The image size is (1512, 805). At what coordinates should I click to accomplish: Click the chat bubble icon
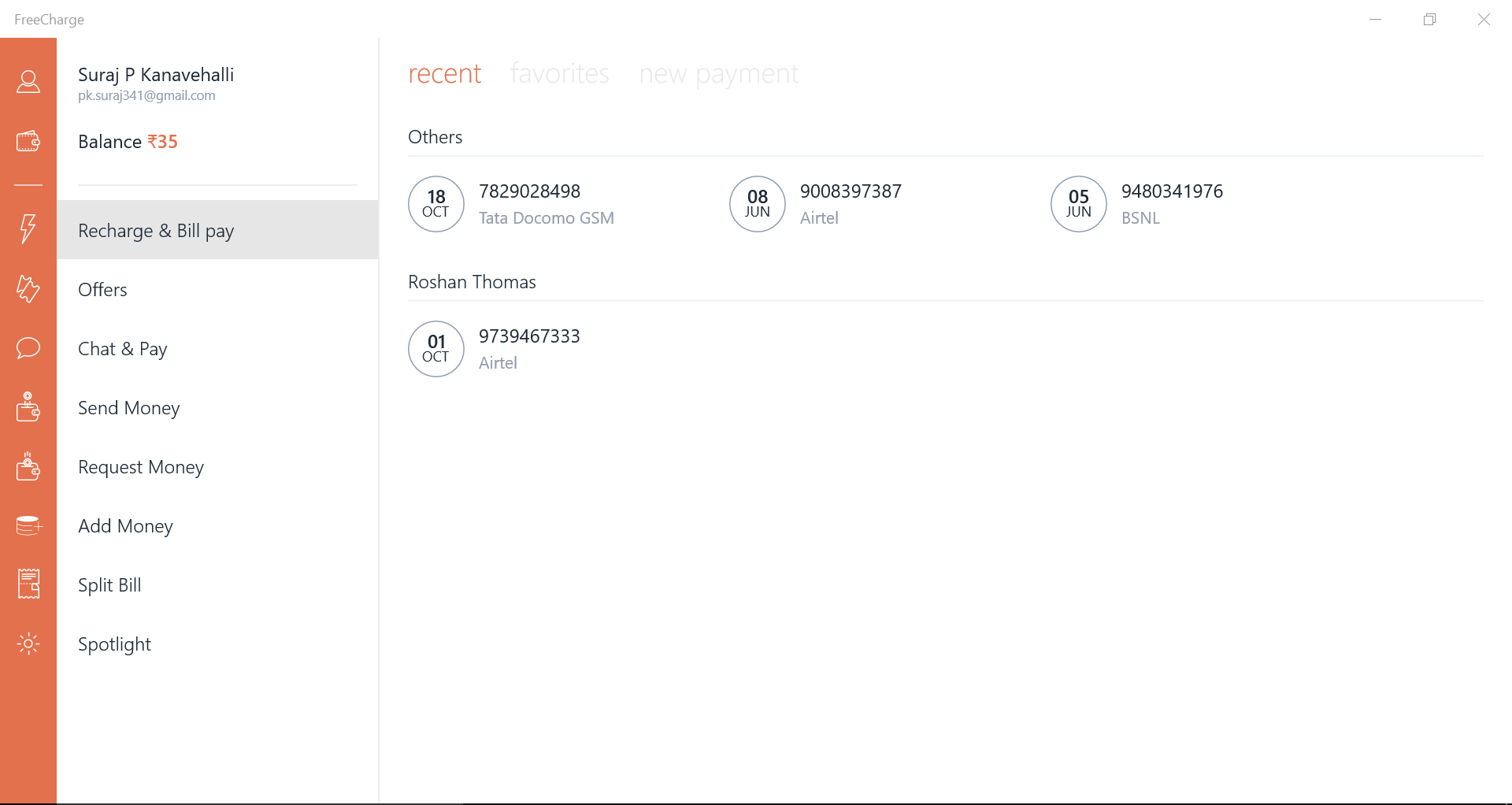click(28, 347)
